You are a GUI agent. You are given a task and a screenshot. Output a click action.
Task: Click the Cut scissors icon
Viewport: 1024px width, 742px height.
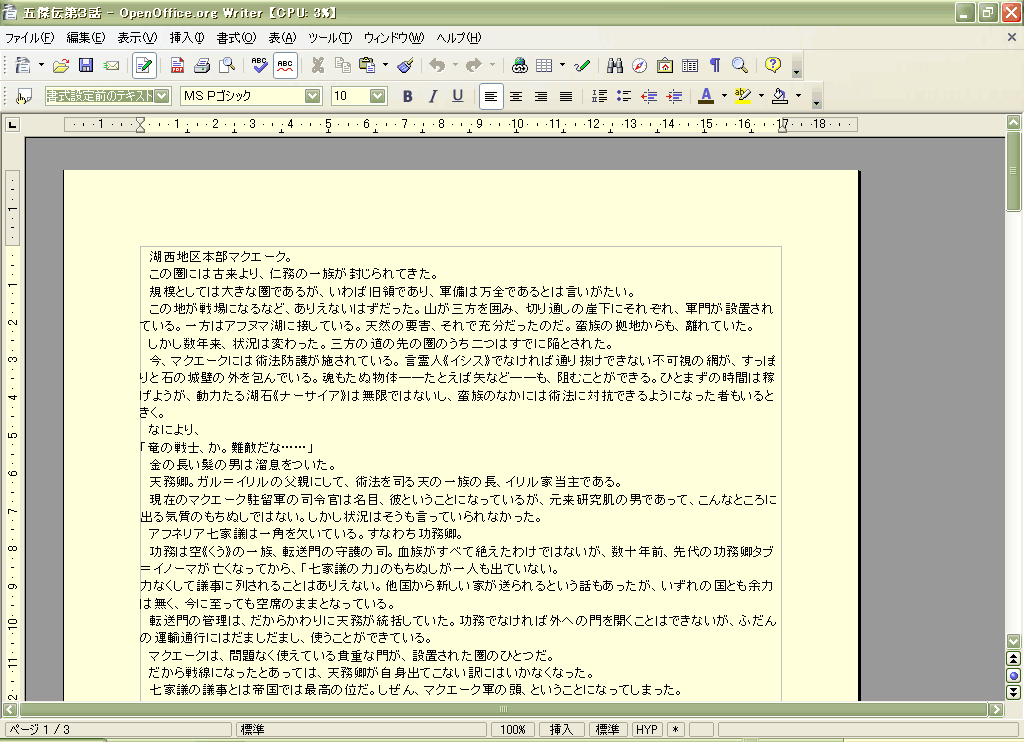click(x=318, y=65)
